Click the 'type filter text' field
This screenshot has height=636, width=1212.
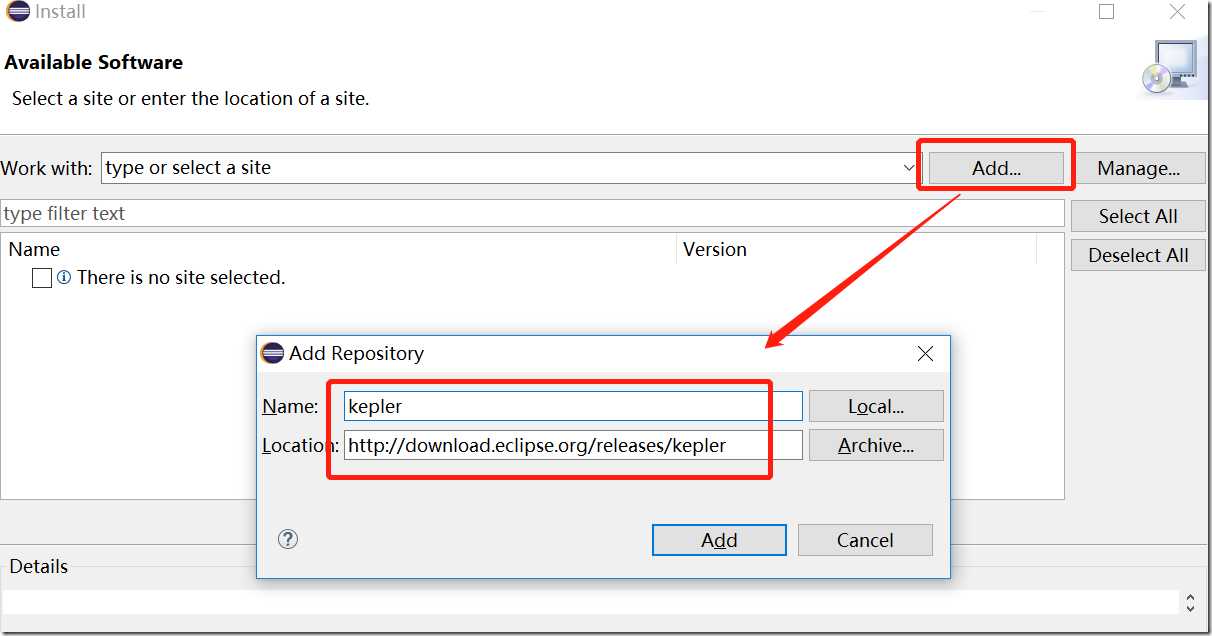[x=532, y=213]
